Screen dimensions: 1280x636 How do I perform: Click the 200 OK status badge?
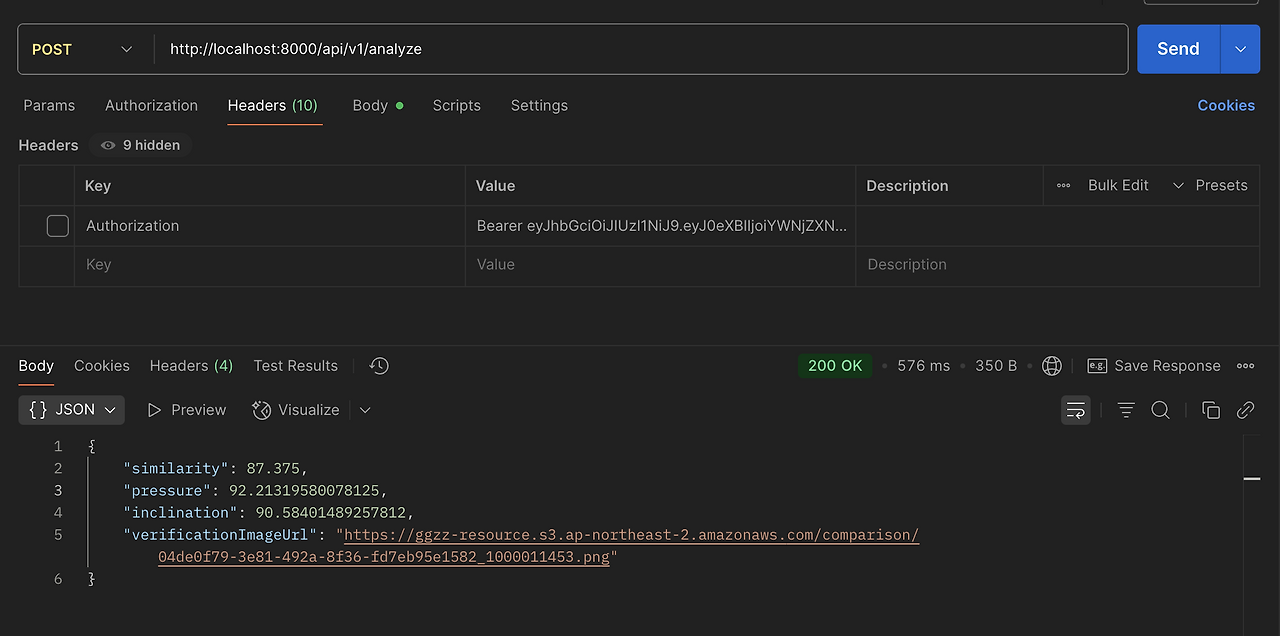pyautogui.click(x=835, y=366)
